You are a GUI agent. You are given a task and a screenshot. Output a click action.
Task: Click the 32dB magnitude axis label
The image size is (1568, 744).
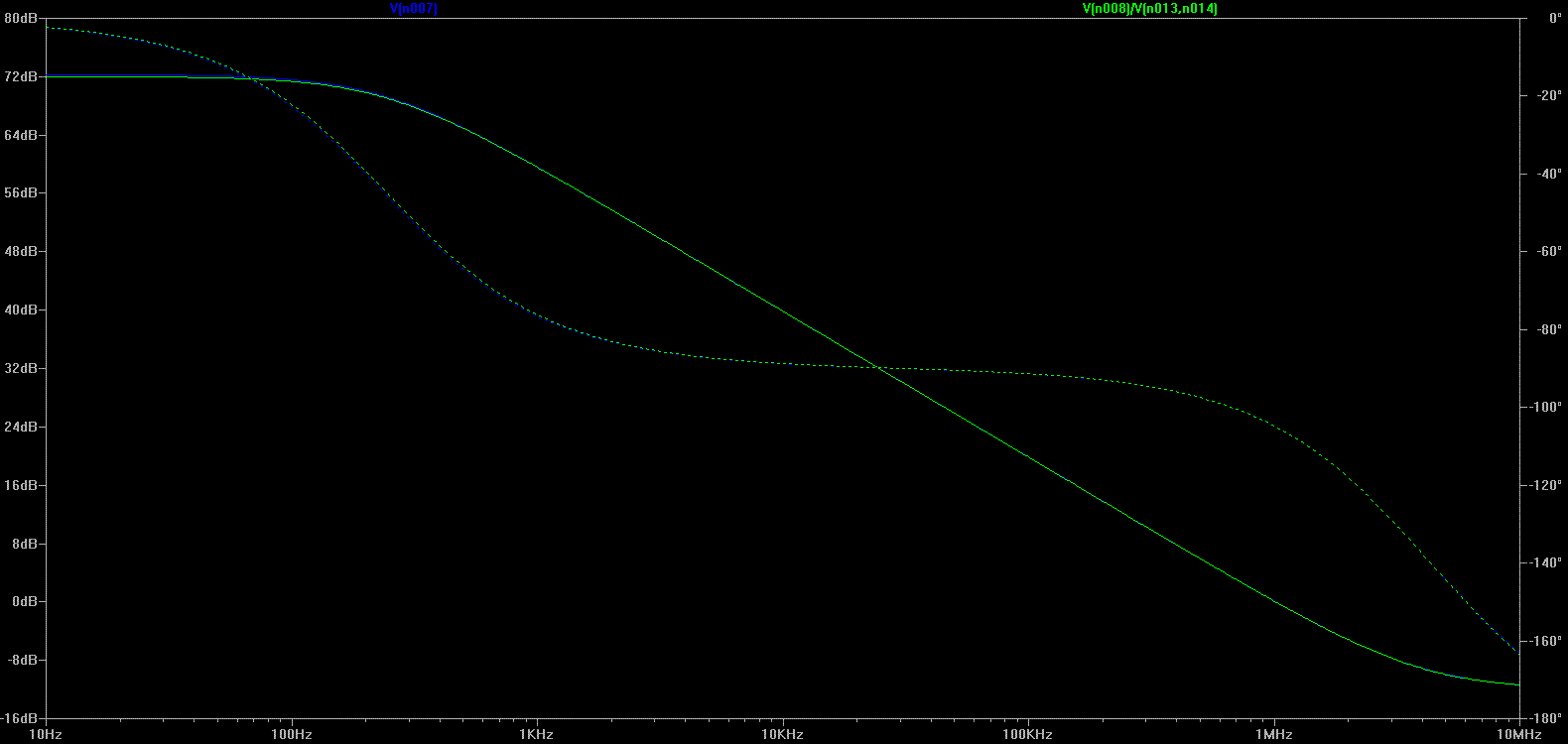tap(21, 368)
